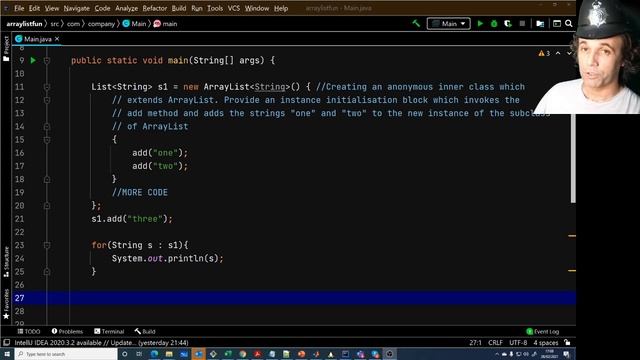Click com in the navigation breadcrumb
This screenshot has height=360, width=640.
coord(73,24)
